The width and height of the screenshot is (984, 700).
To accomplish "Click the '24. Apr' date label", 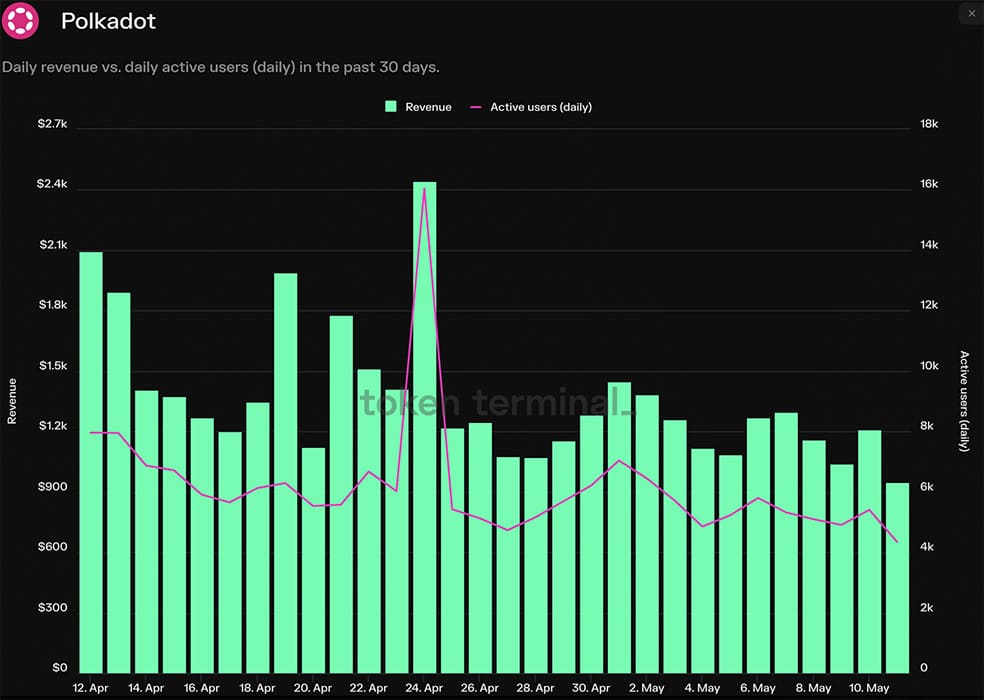I will point(424,688).
